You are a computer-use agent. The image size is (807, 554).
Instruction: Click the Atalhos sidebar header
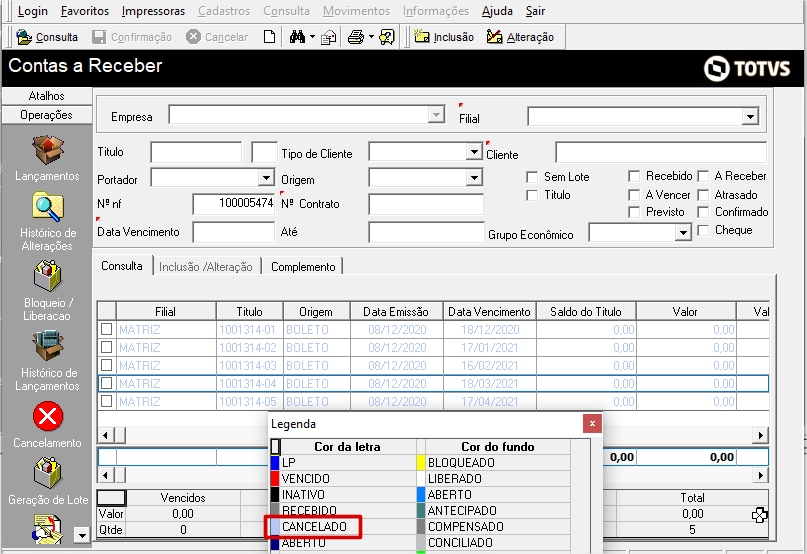pos(47,96)
